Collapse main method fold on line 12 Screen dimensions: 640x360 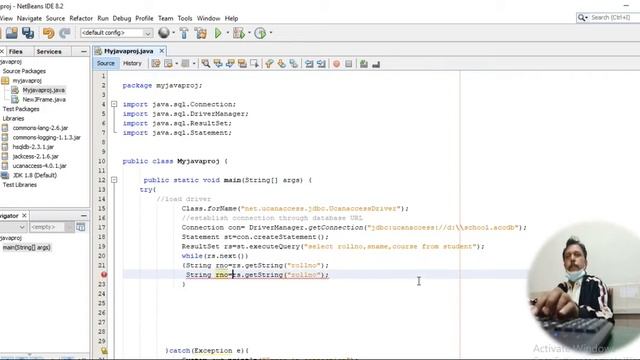114,180
